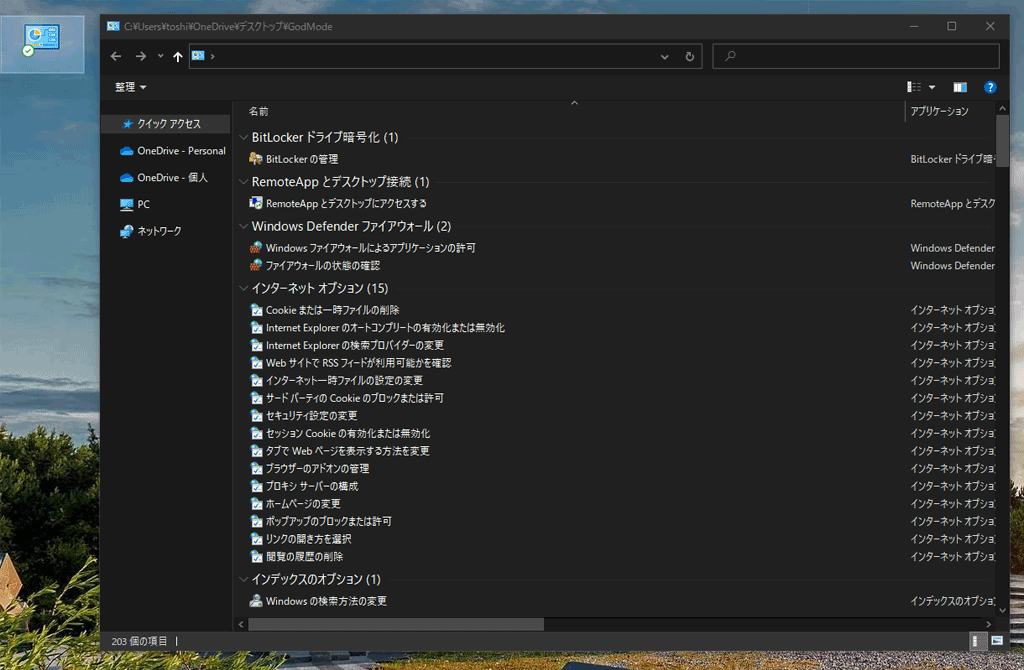Collapse the インターネット オプション group
Viewport: 1024px width, 670px height.
click(244, 288)
